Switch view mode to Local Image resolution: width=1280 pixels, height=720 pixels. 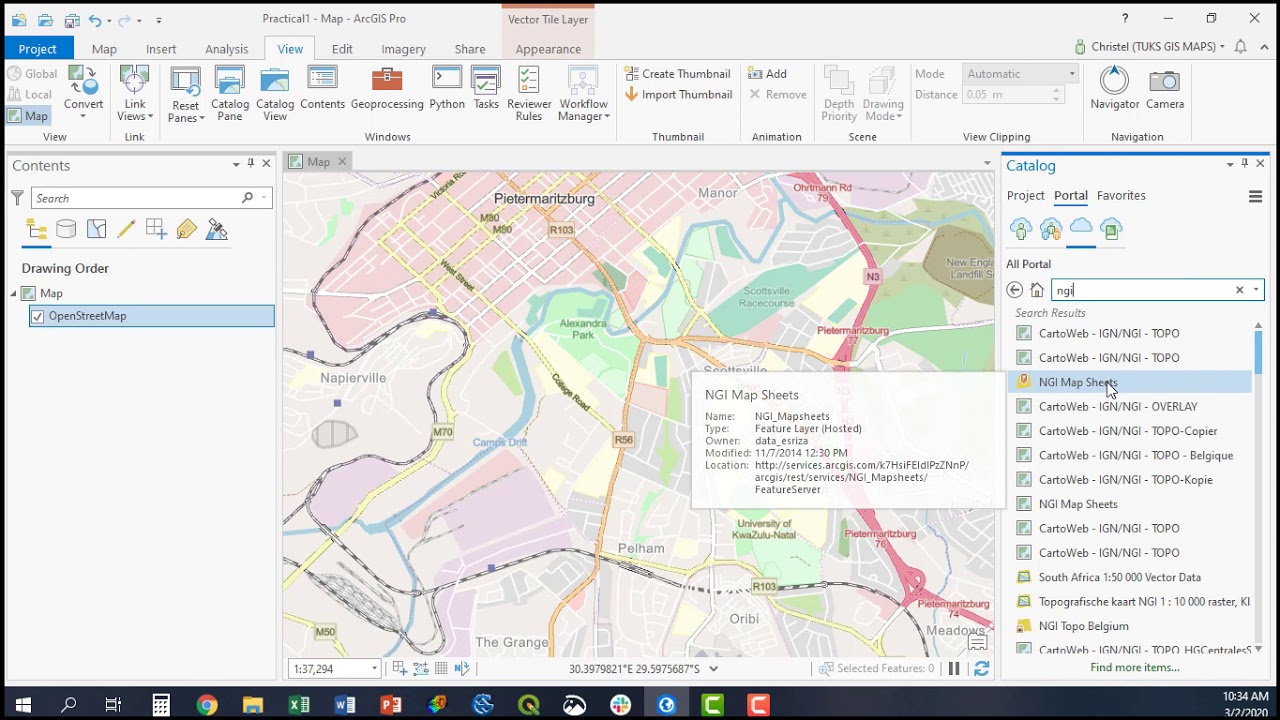point(30,94)
